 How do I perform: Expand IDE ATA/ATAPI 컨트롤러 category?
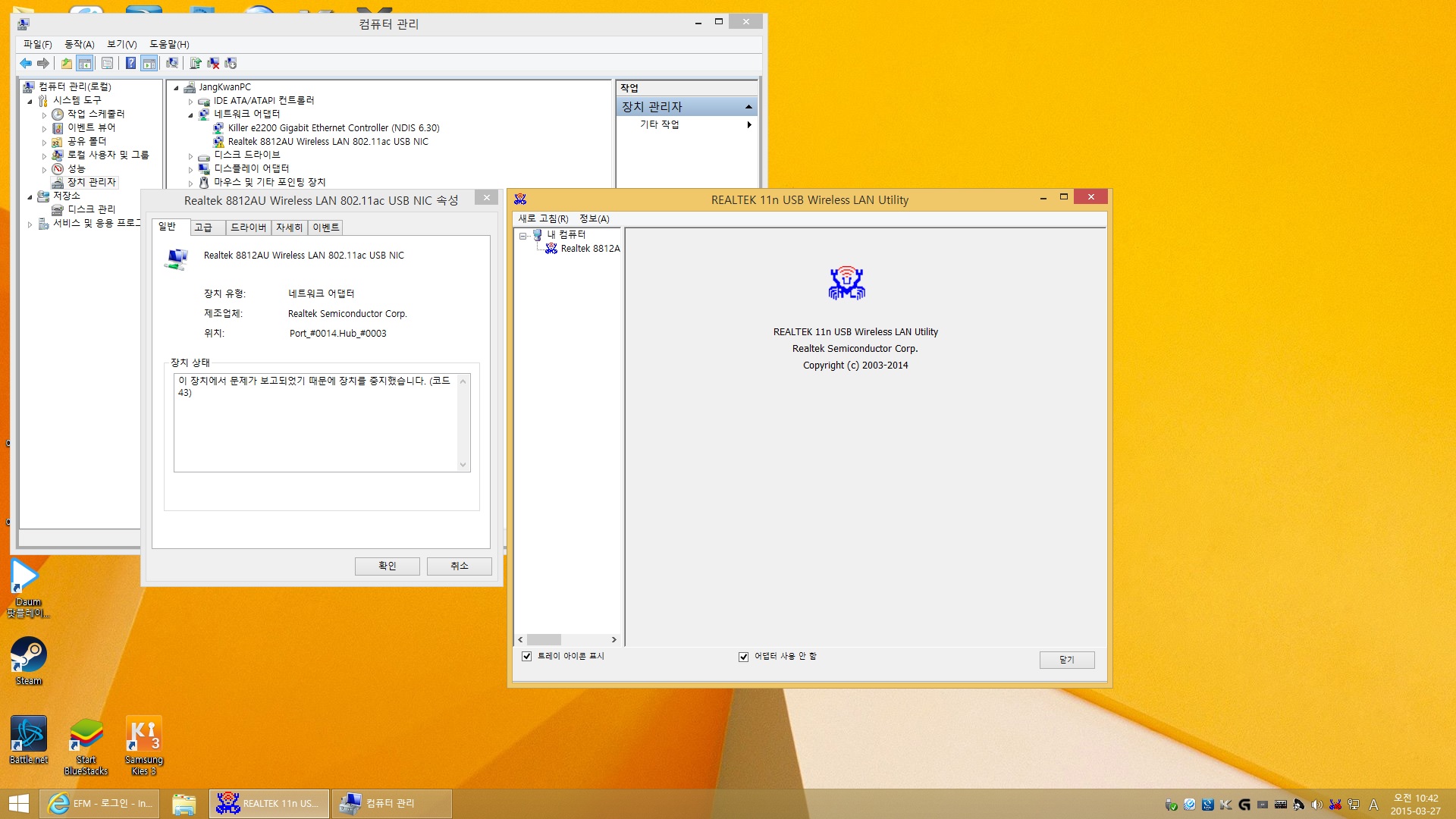pyautogui.click(x=190, y=101)
